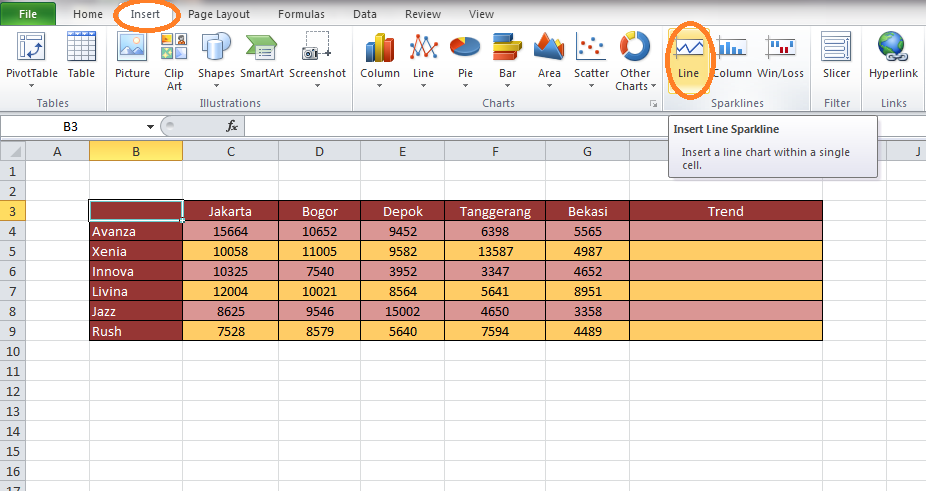Screen dimensions: 926x491
Task: Insert a Picture from file
Action: (132, 56)
